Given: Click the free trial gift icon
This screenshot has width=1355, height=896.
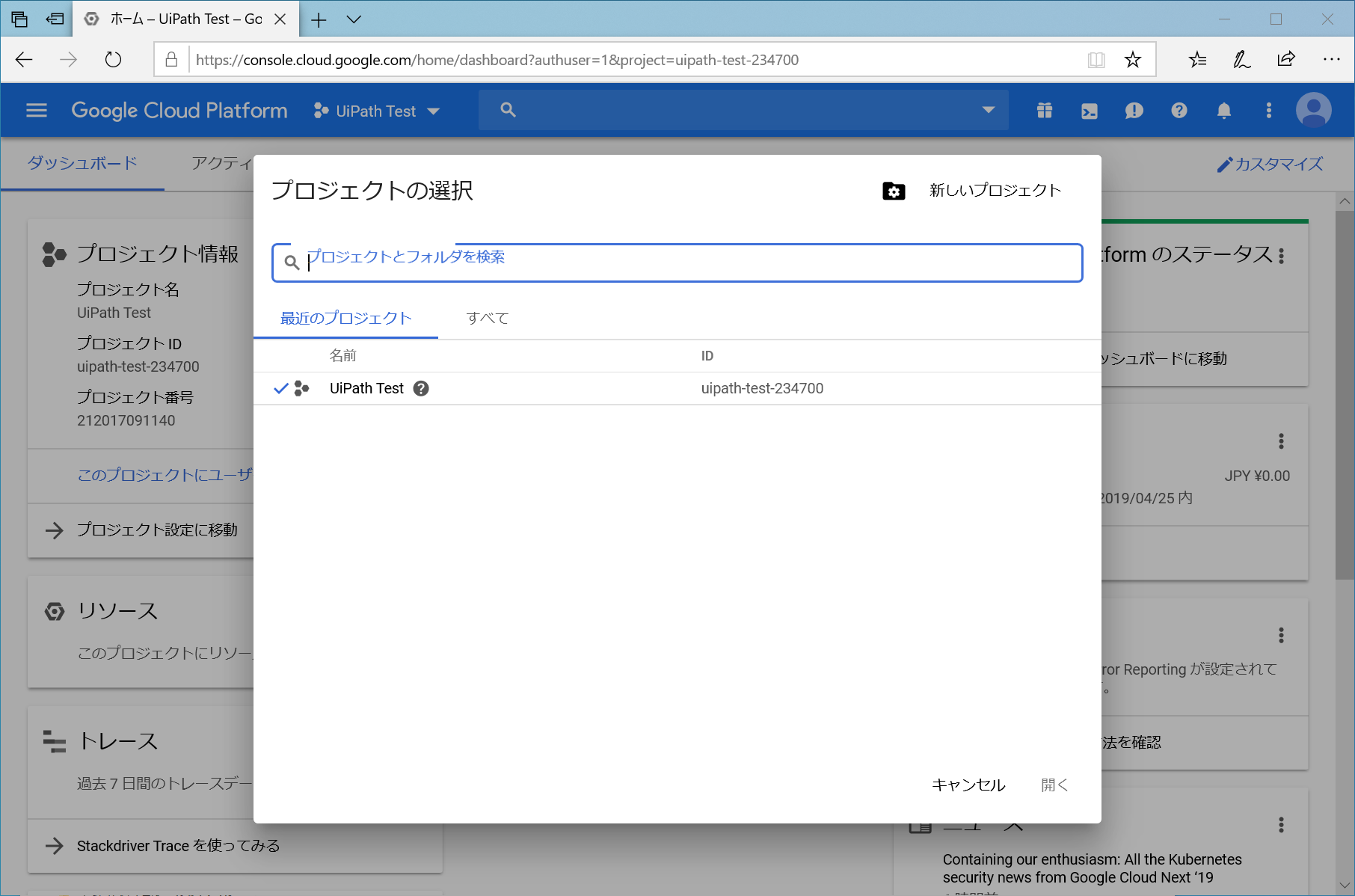Looking at the screenshot, I should (x=1045, y=111).
